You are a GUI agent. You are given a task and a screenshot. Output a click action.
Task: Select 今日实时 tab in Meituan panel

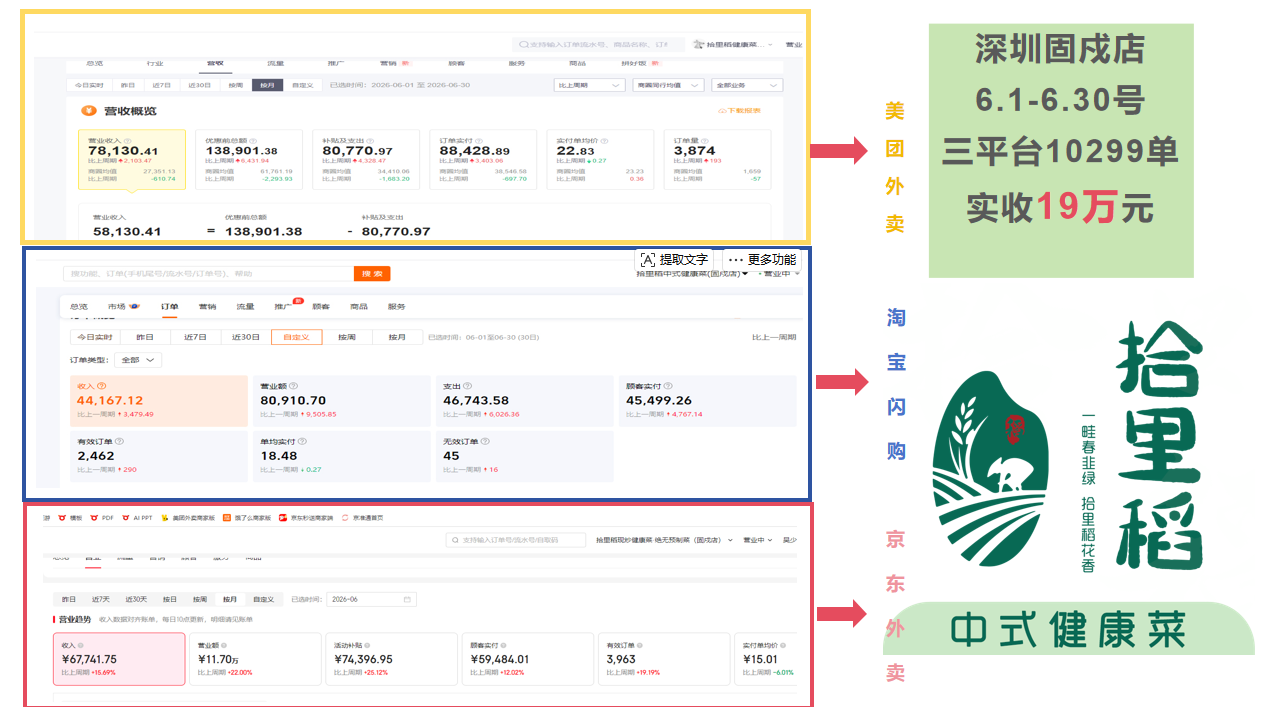tap(88, 85)
